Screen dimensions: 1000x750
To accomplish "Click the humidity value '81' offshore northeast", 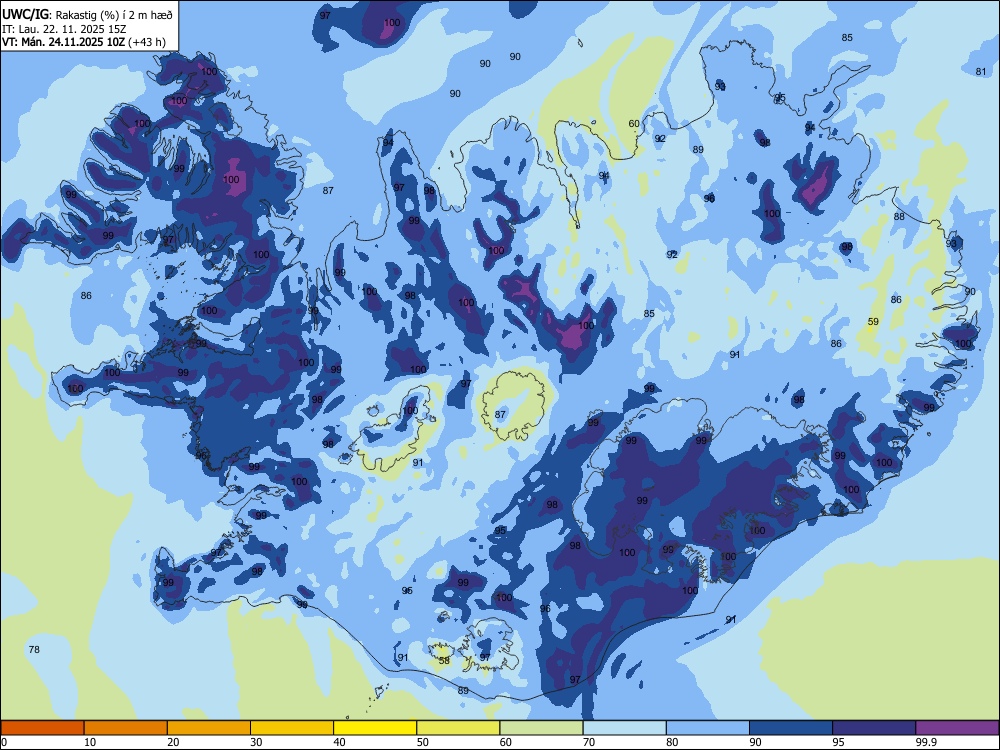I will [x=981, y=71].
